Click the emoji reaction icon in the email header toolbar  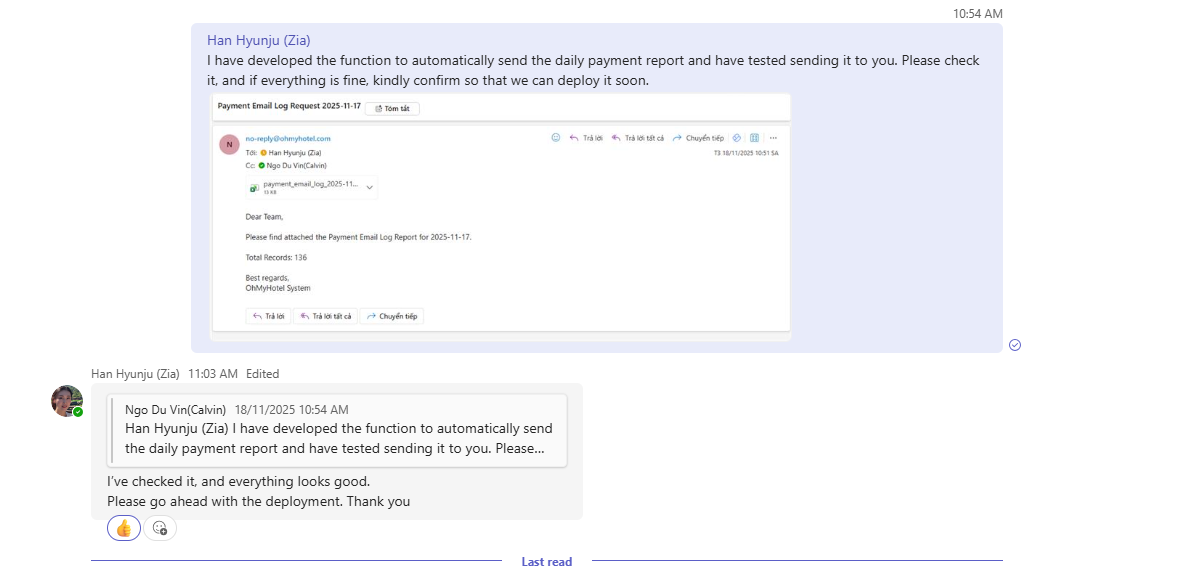[x=556, y=138]
